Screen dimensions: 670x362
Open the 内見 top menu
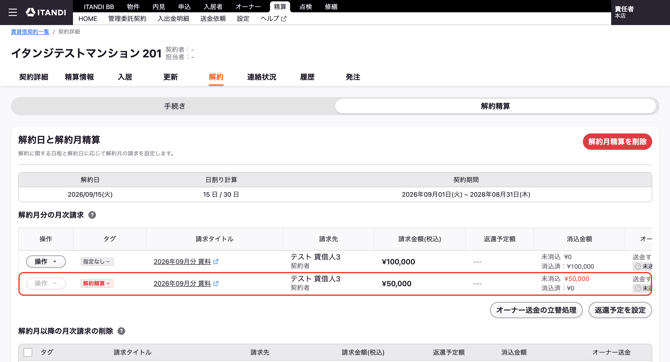tap(159, 6)
